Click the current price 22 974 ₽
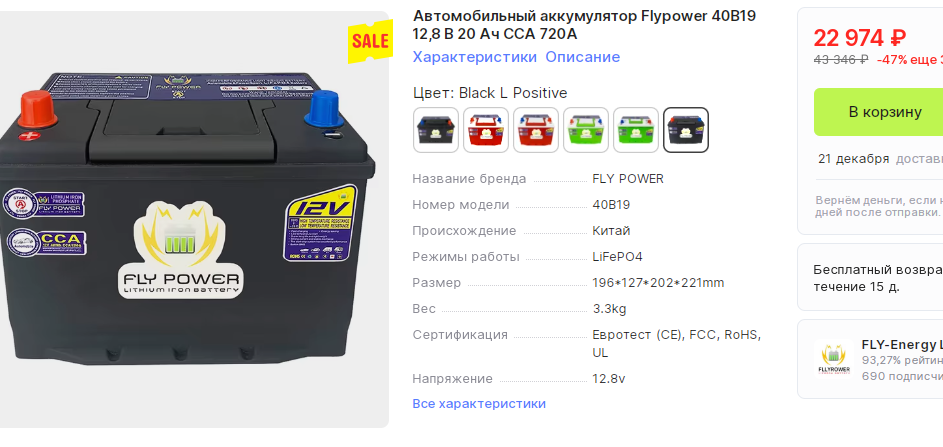This screenshot has width=943, height=447. coord(860,39)
